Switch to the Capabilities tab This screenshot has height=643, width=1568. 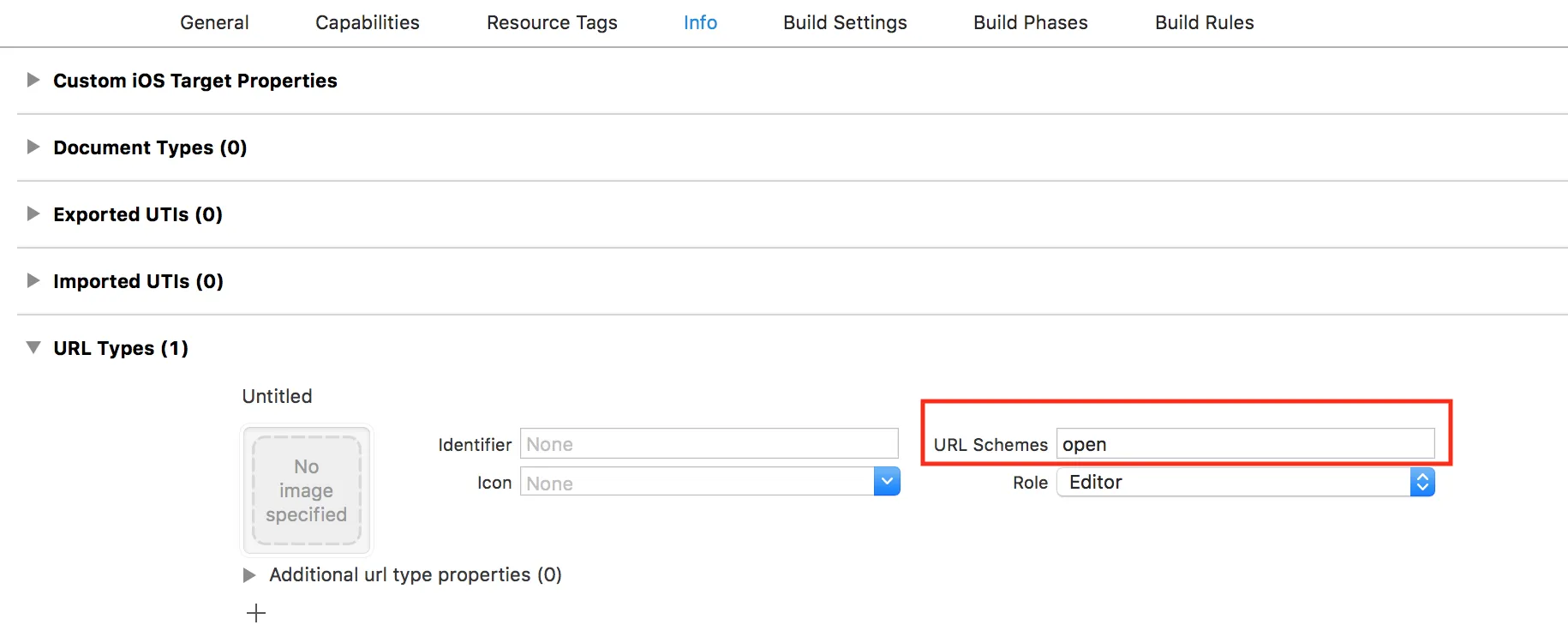(367, 22)
